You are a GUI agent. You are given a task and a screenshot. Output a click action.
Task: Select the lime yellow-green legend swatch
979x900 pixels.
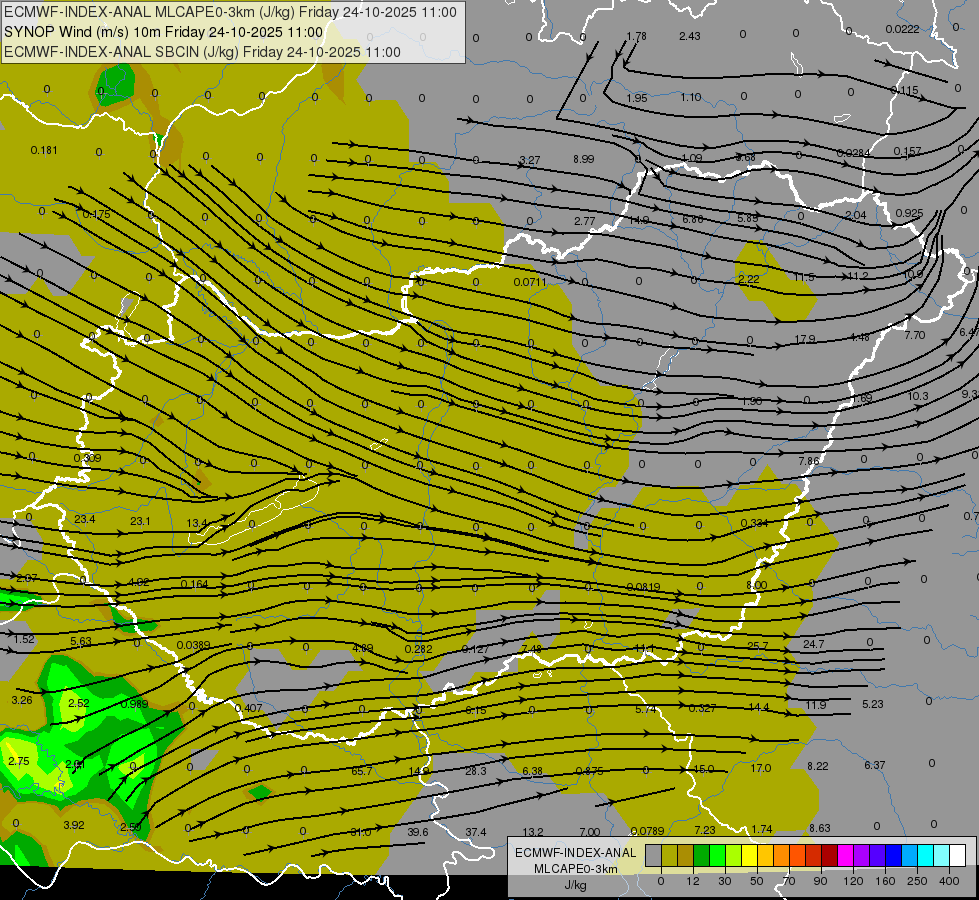point(734,855)
